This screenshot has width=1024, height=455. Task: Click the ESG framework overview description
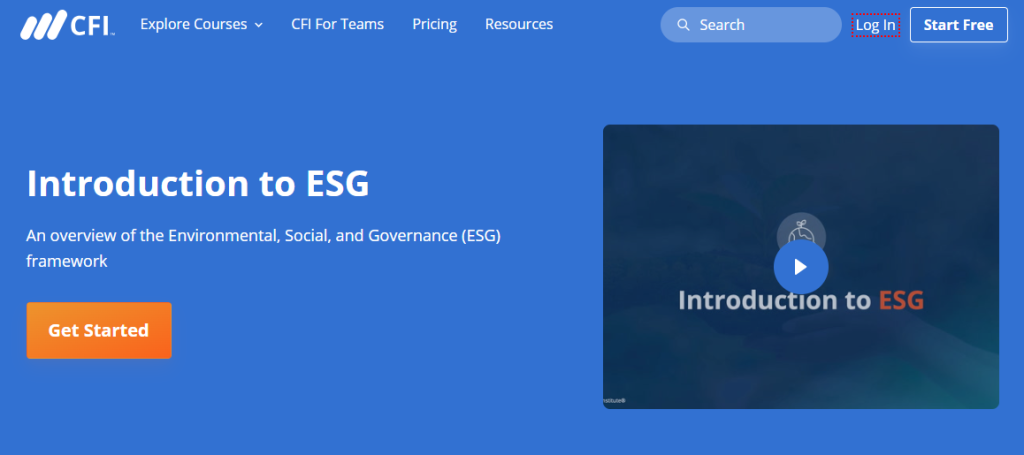tap(263, 248)
